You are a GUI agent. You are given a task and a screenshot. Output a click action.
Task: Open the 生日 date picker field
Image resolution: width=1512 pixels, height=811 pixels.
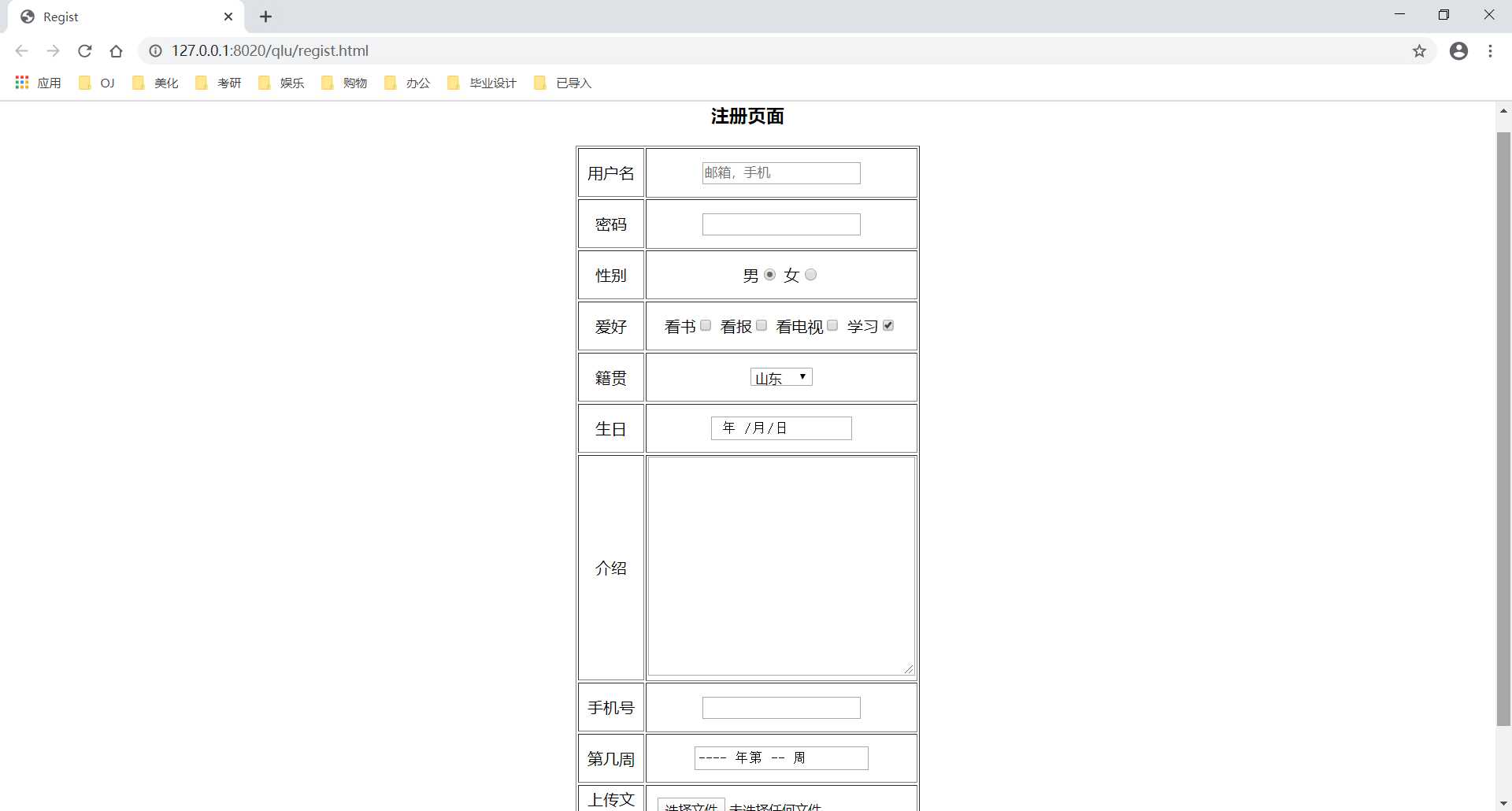780,428
